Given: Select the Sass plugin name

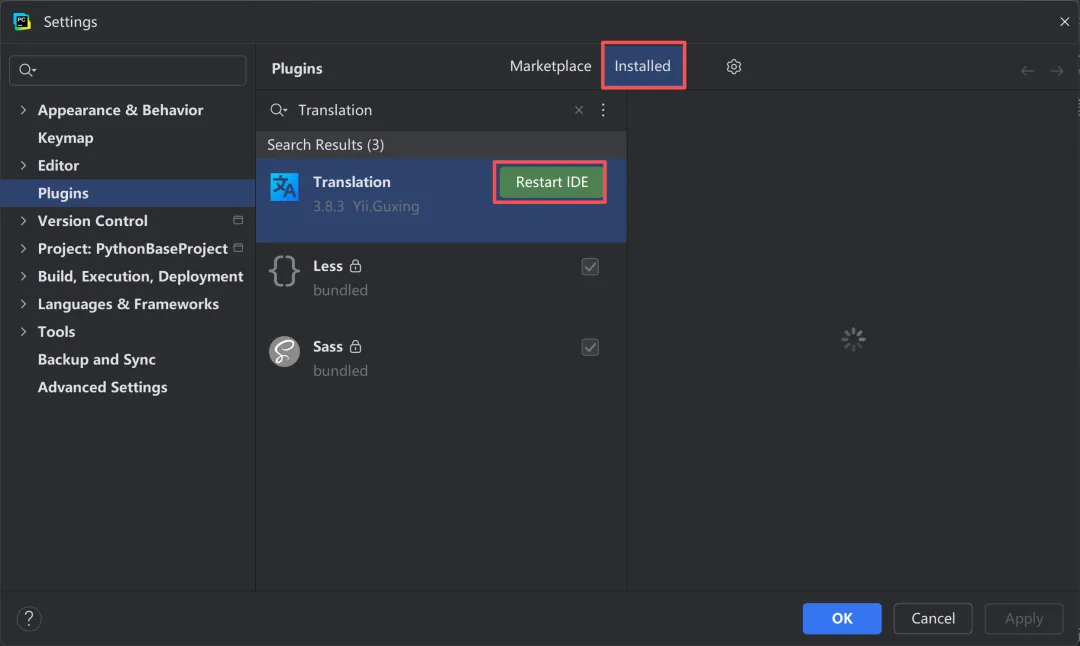Looking at the screenshot, I should (328, 346).
